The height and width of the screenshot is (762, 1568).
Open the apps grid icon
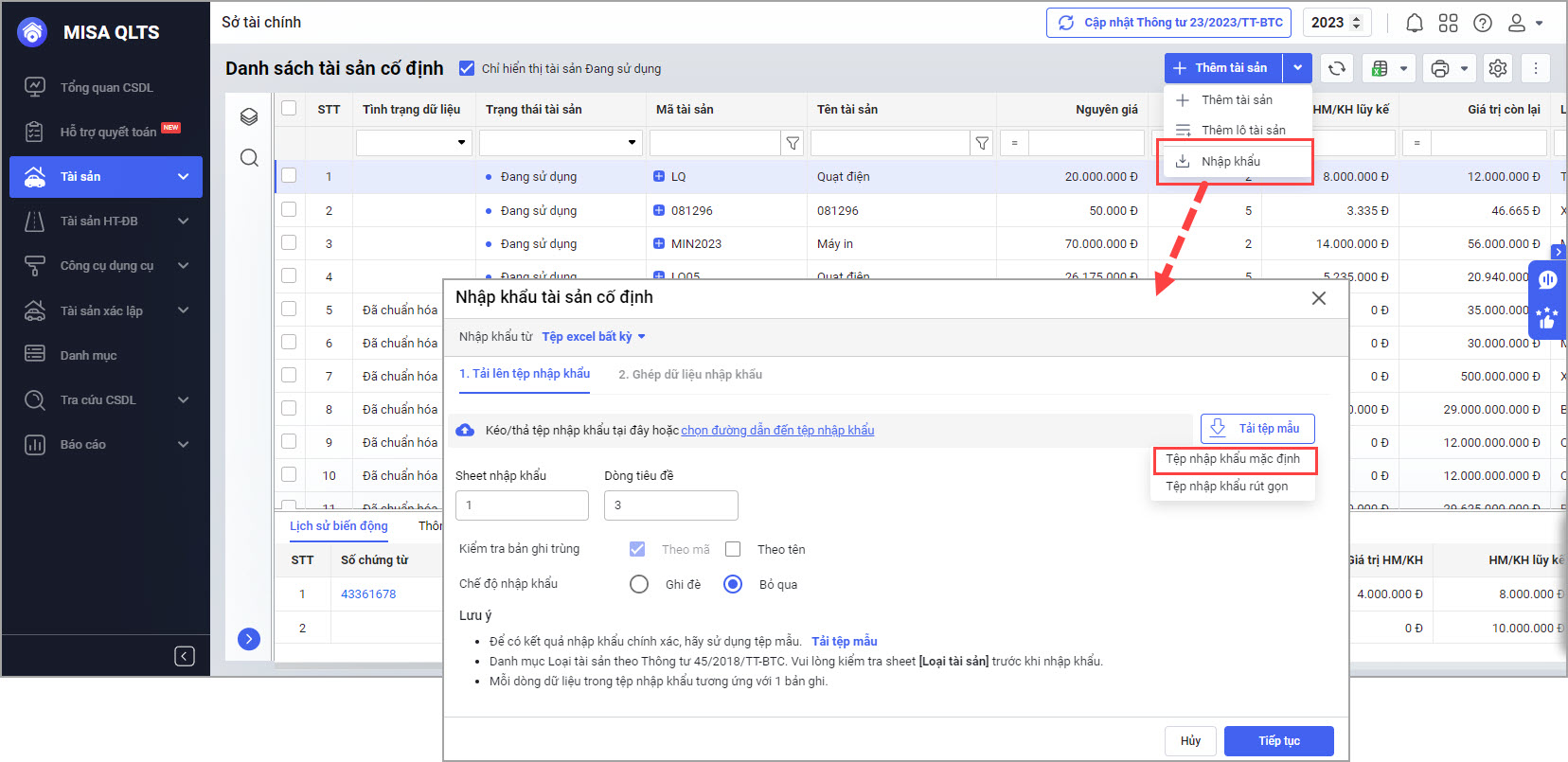click(x=1448, y=23)
